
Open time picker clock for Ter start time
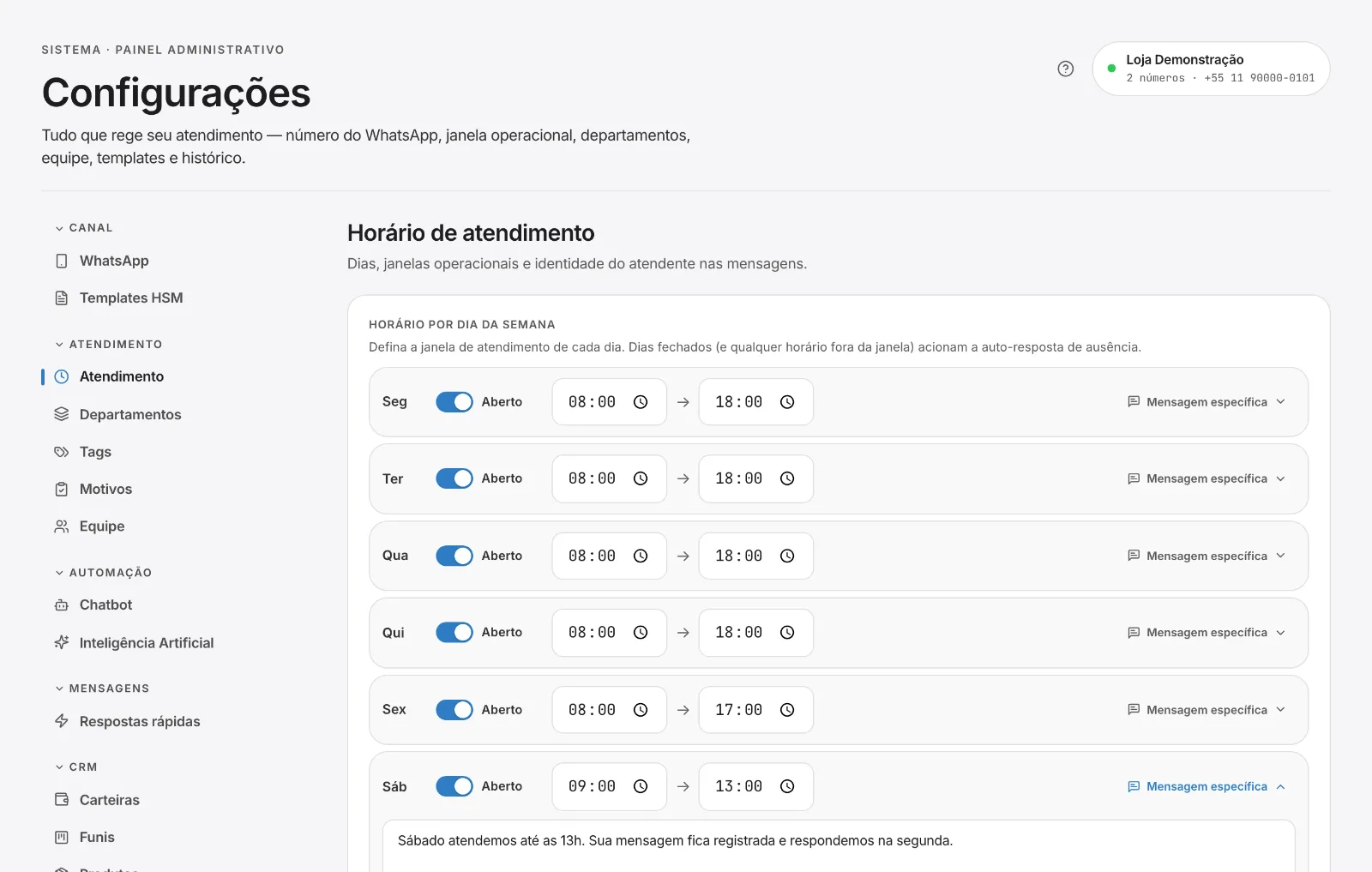coord(641,478)
